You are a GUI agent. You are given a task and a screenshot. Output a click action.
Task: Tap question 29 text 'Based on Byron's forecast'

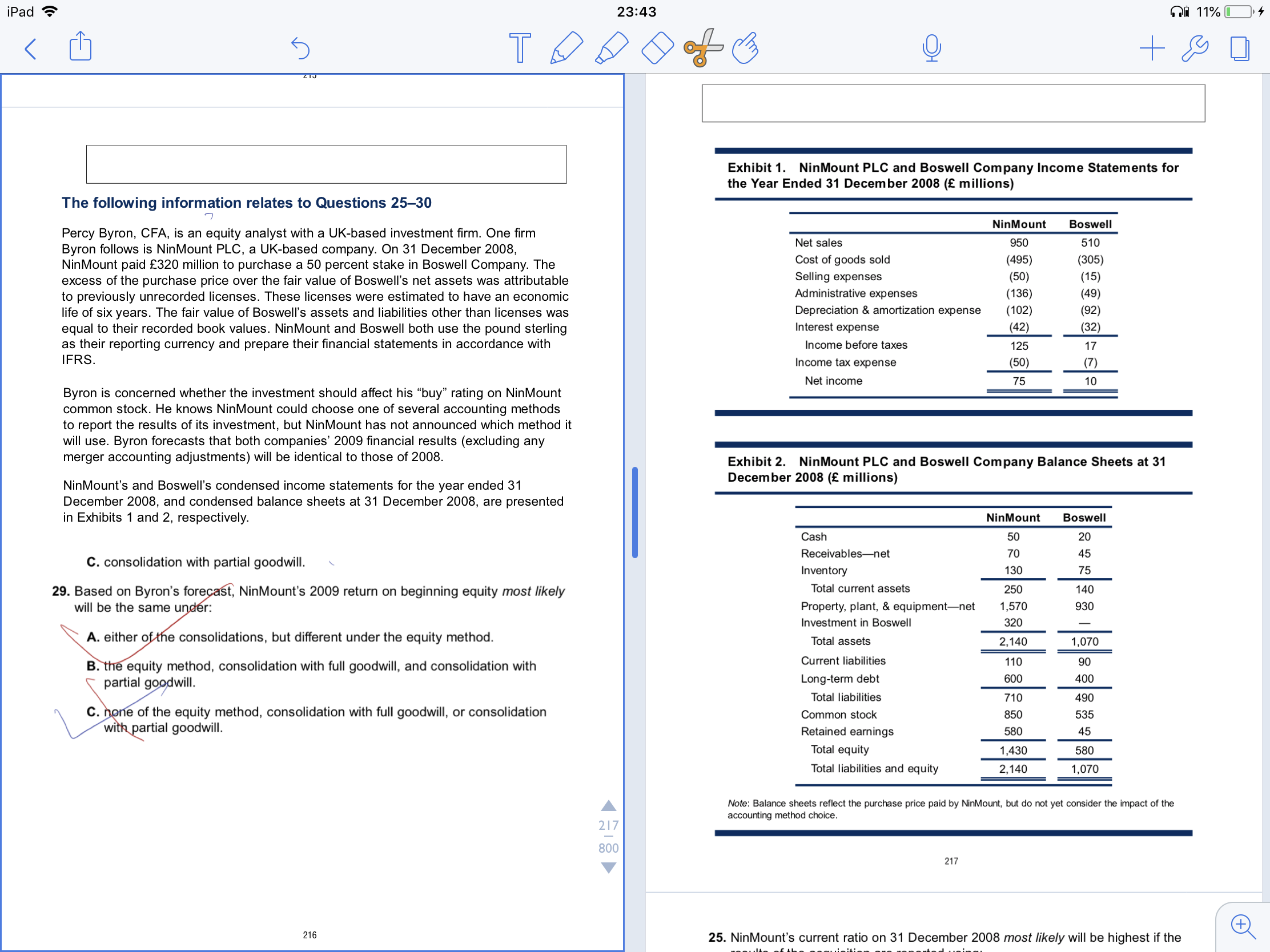coord(308,599)
